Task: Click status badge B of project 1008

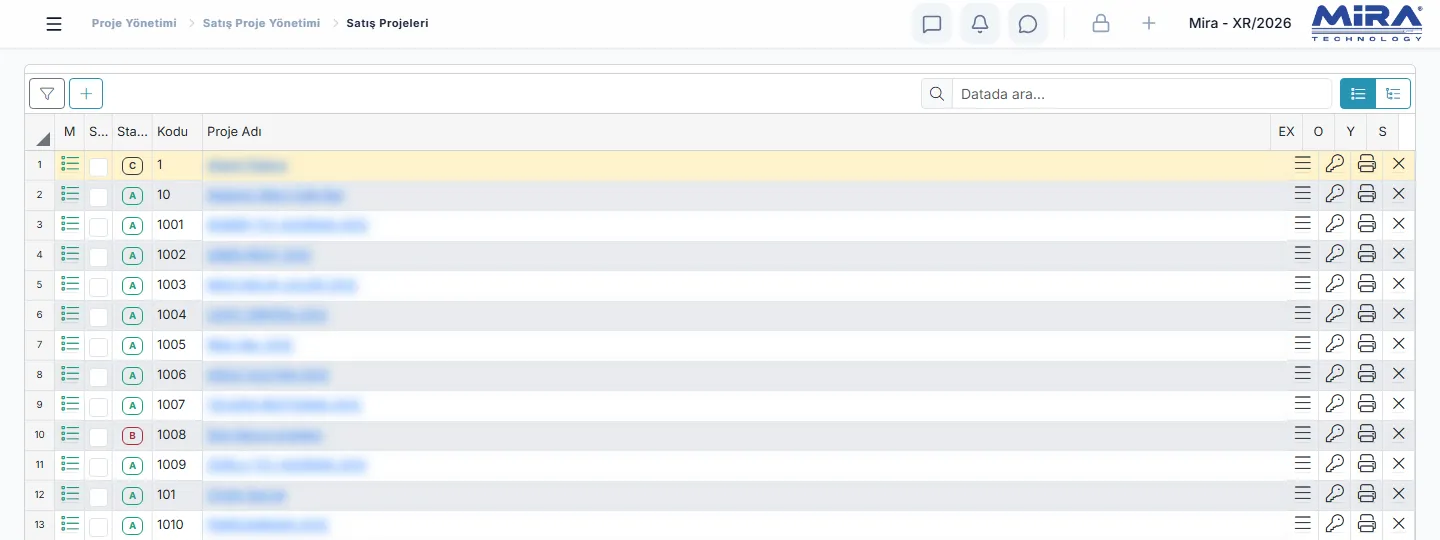Action: click(132, 436)
